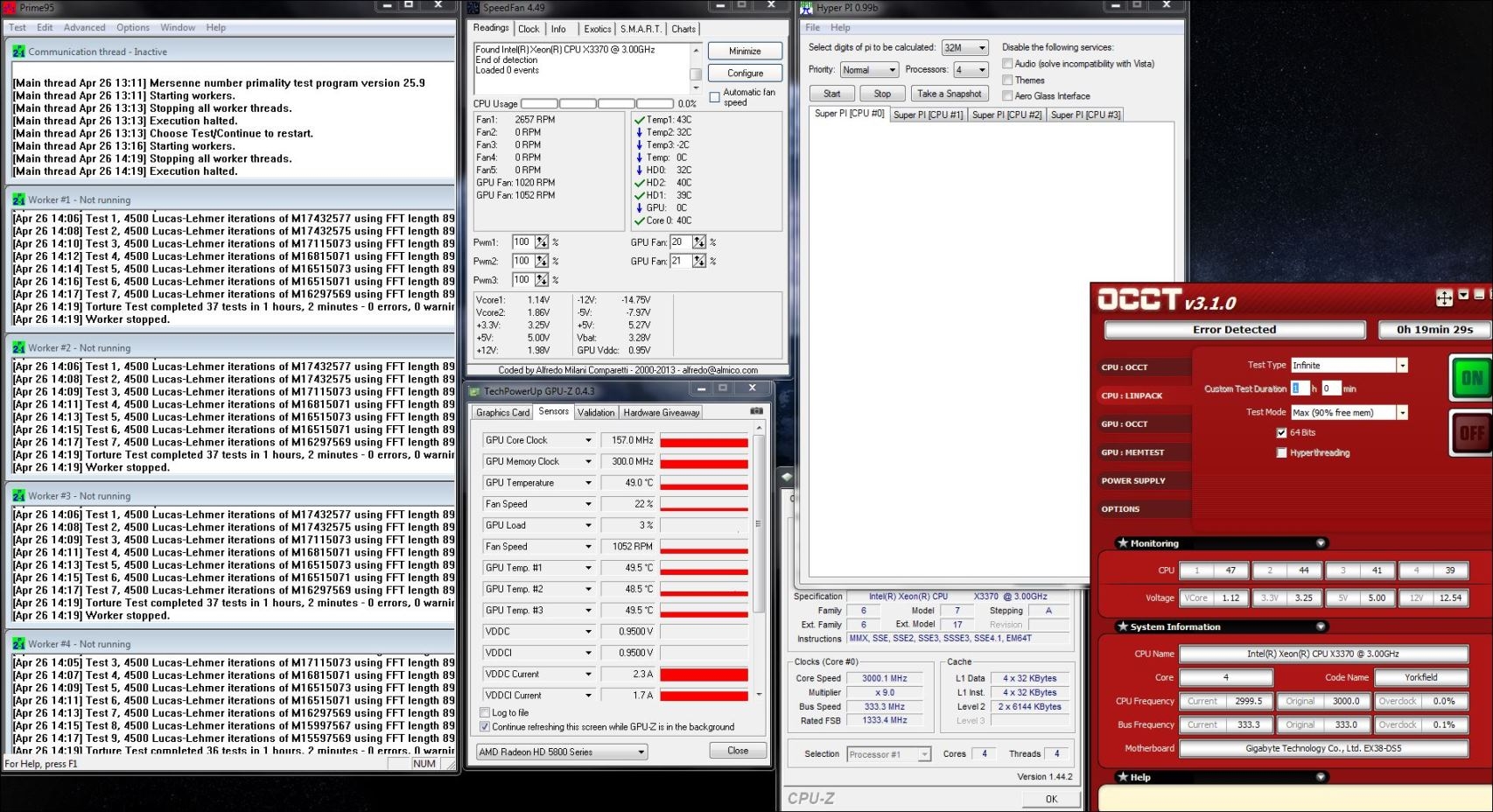Image resolution: width=1493 pixels, height=812 pixels.
Task: Switch to SpeedFan Charts tab
Action: click(x=683, y=29)
